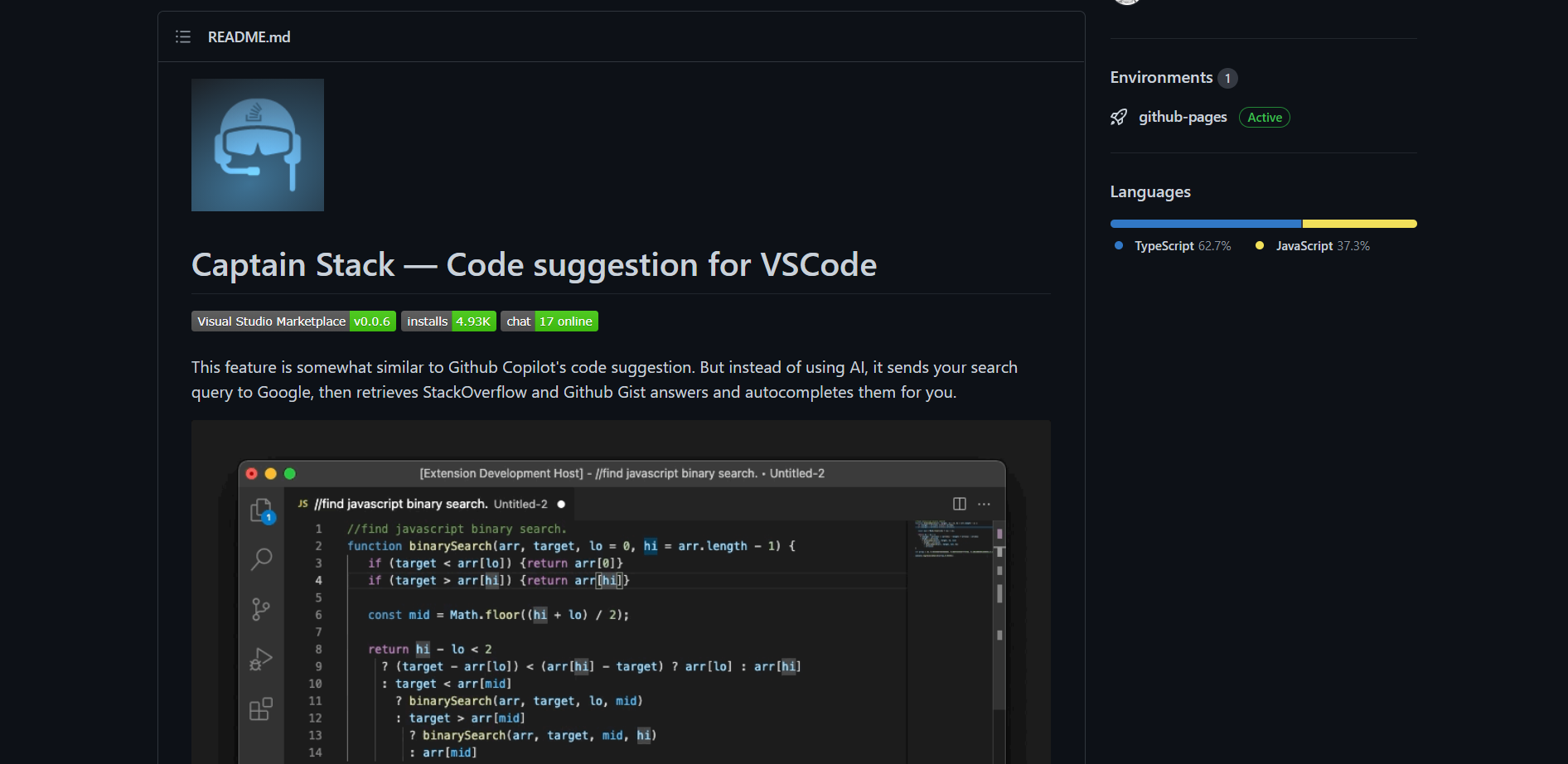
Task: Click the Source Control branch icon in VSCode sidebar
Action: 261,610
